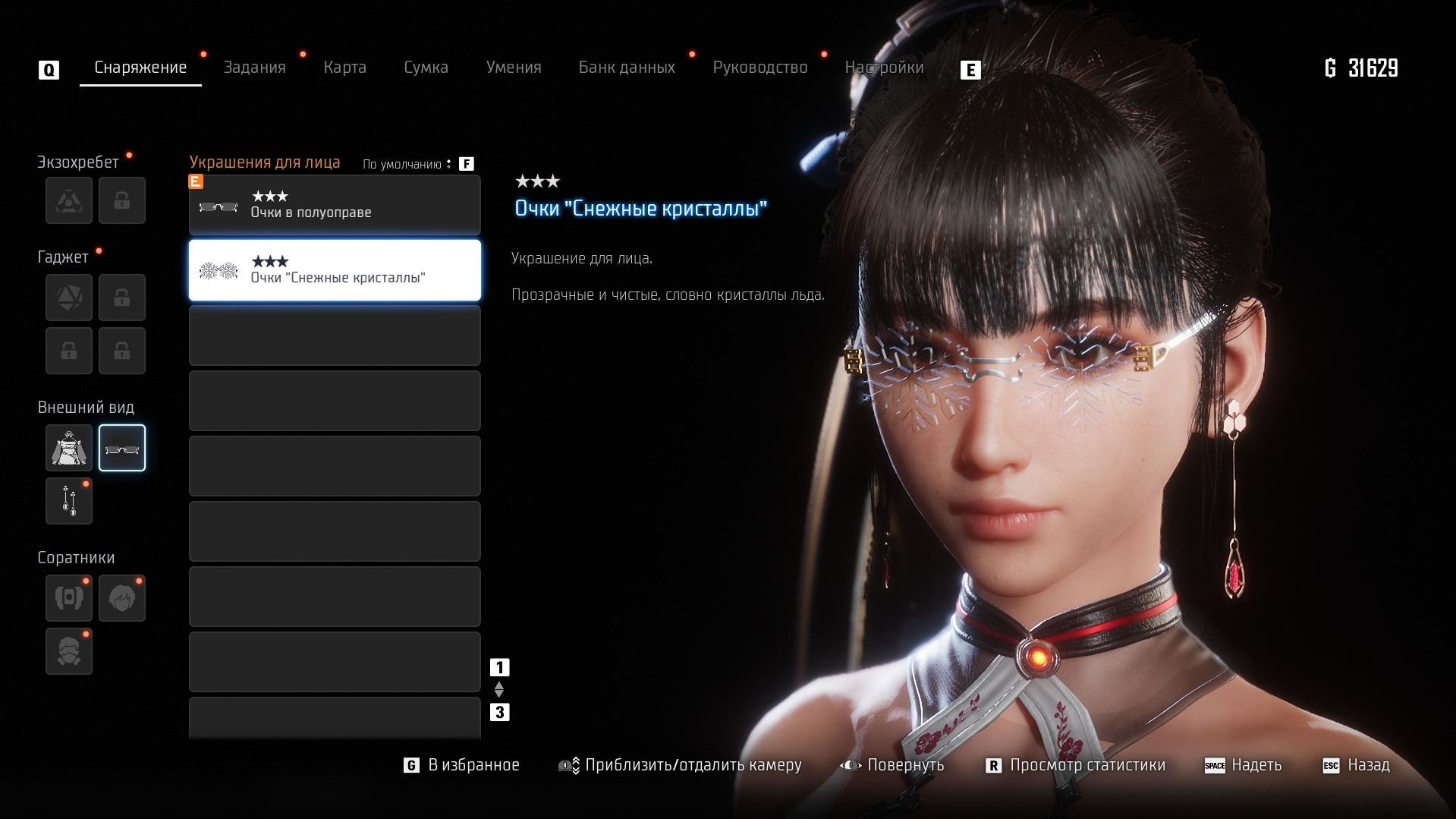Select the glasses face accessory slot
Screen dimensions: 1456x819
pyautogui.click(x=122, y=449)
